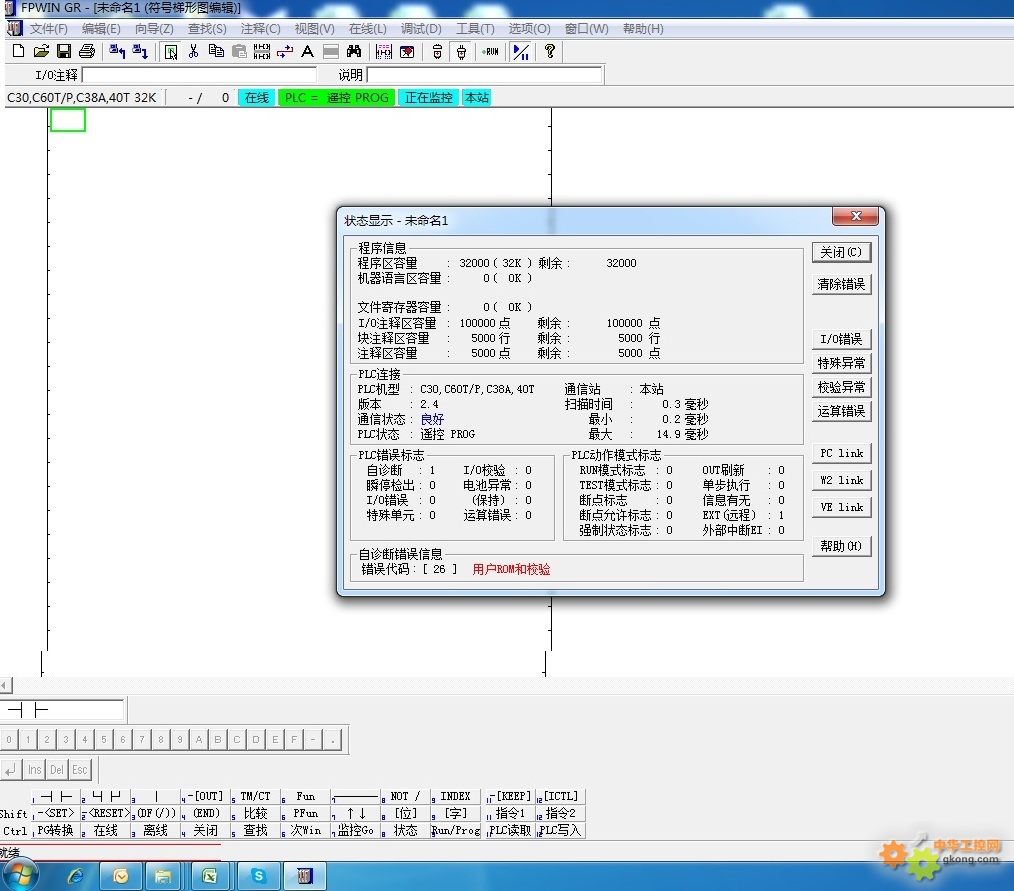Close the 状态显示 dialog with X
This screenshot has width=1014, height=891.
856,216
